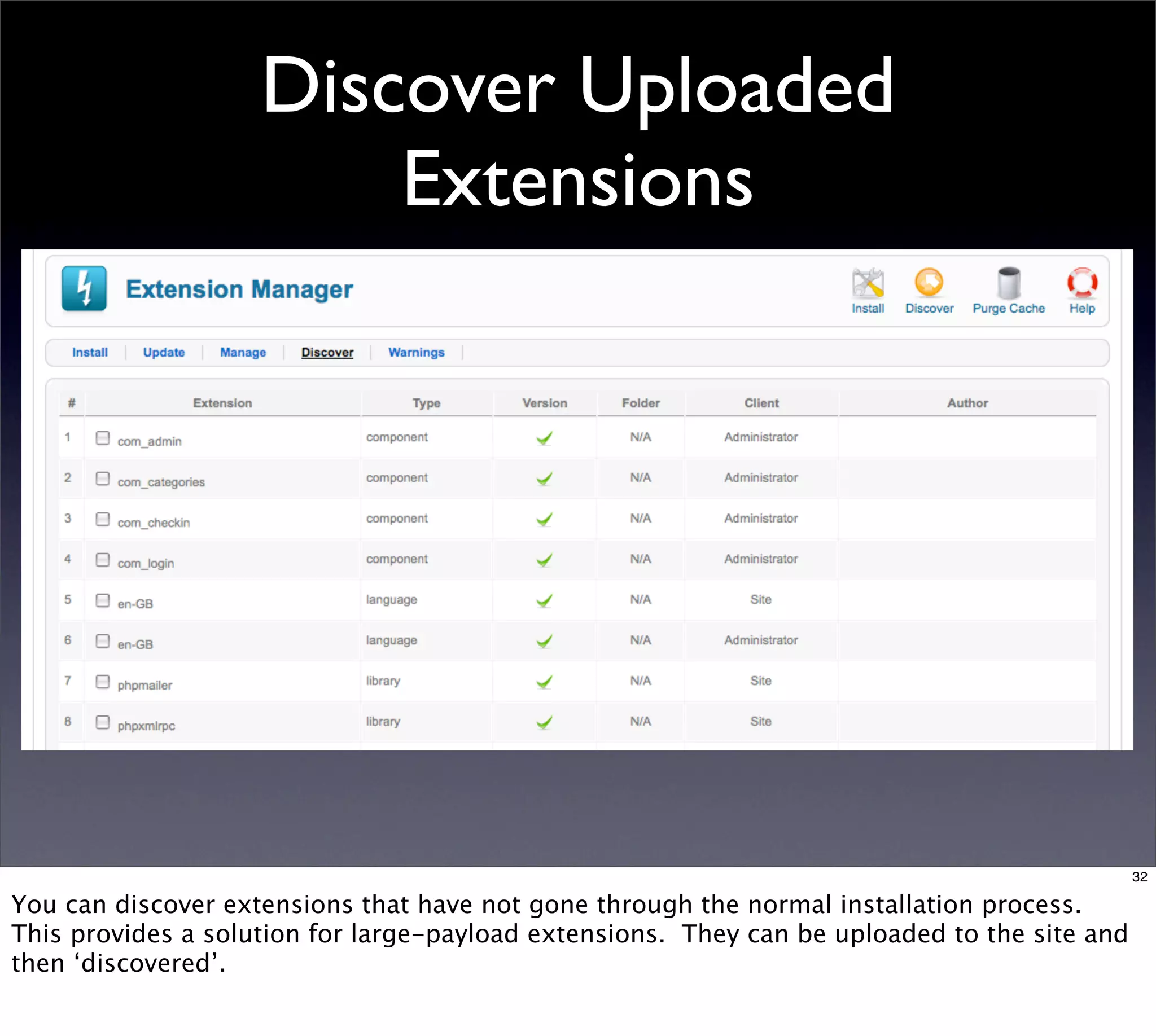Tick the phpmailer checkbox
1156x1036 pixels.
(103, 682)
